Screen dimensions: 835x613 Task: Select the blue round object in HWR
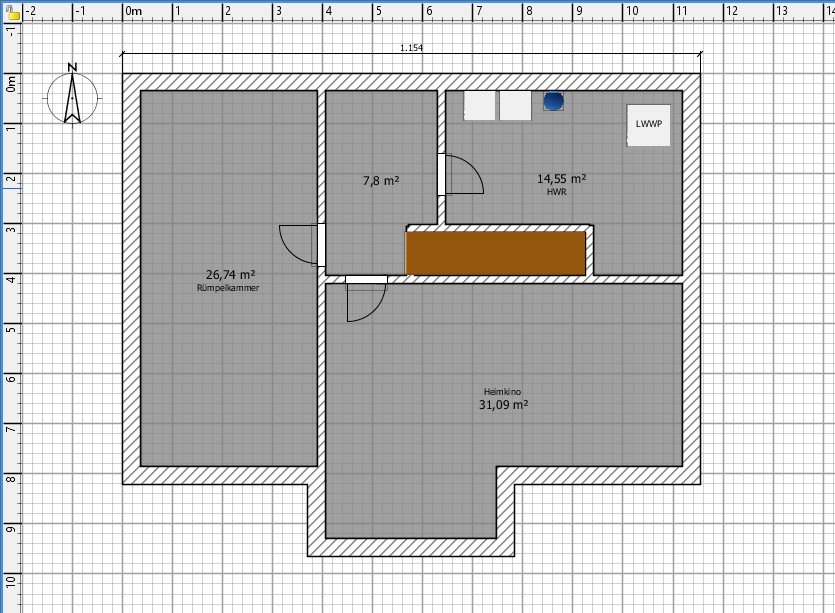553,101
